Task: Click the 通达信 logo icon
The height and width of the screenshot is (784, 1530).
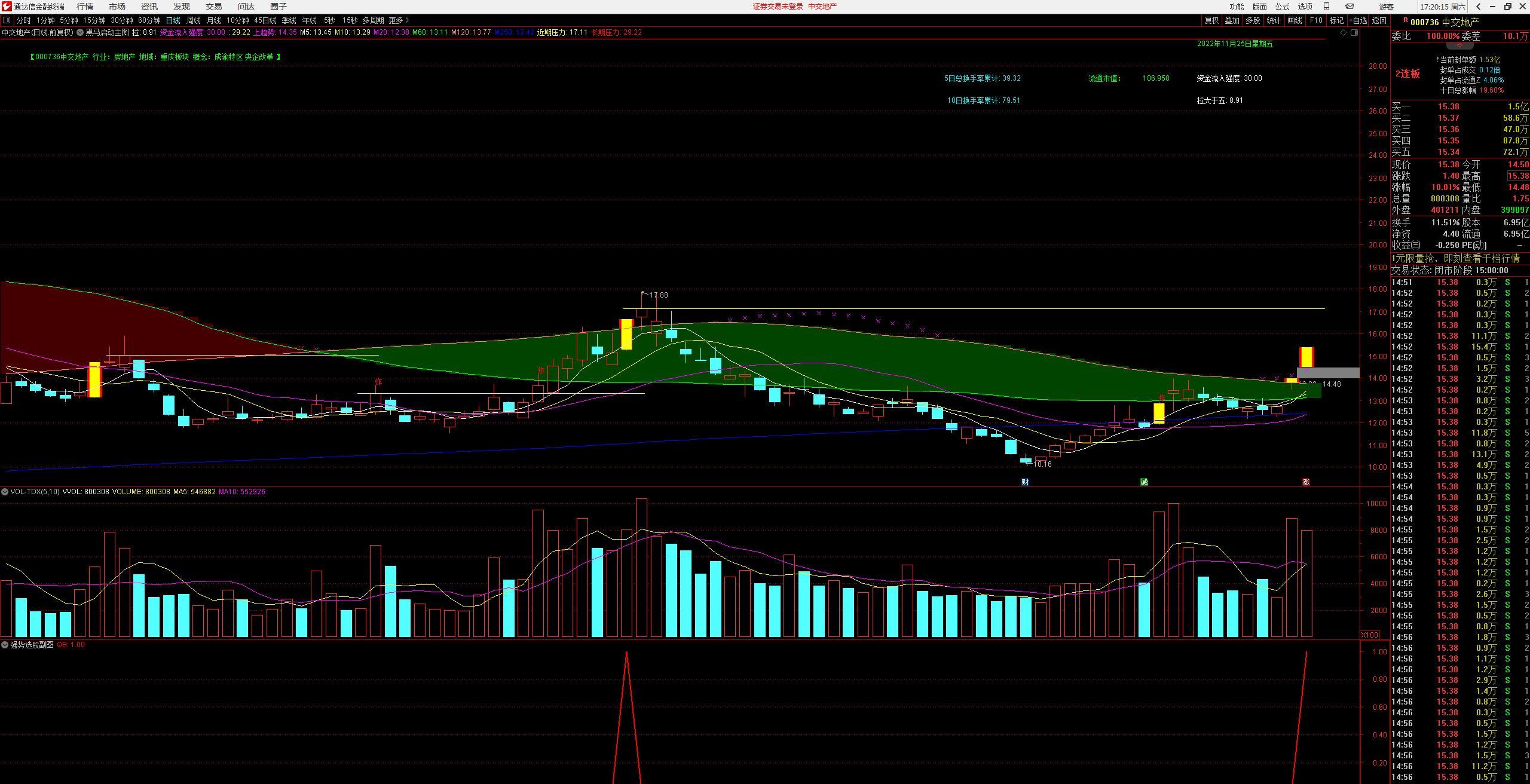Action: click(6, 7)
